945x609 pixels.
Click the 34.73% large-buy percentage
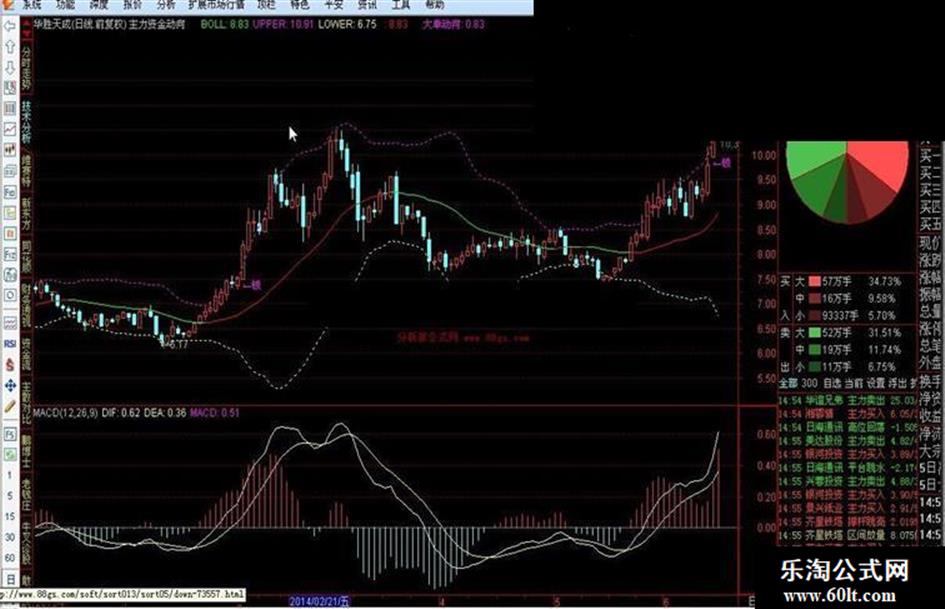(884, 281)
